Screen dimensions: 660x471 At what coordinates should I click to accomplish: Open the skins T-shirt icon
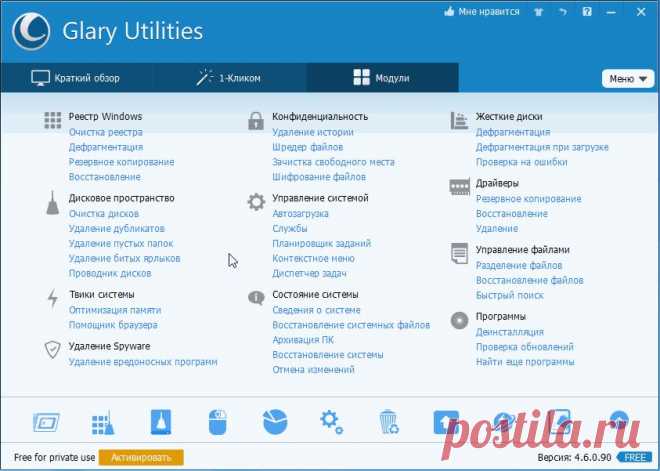tap(538, 12)
